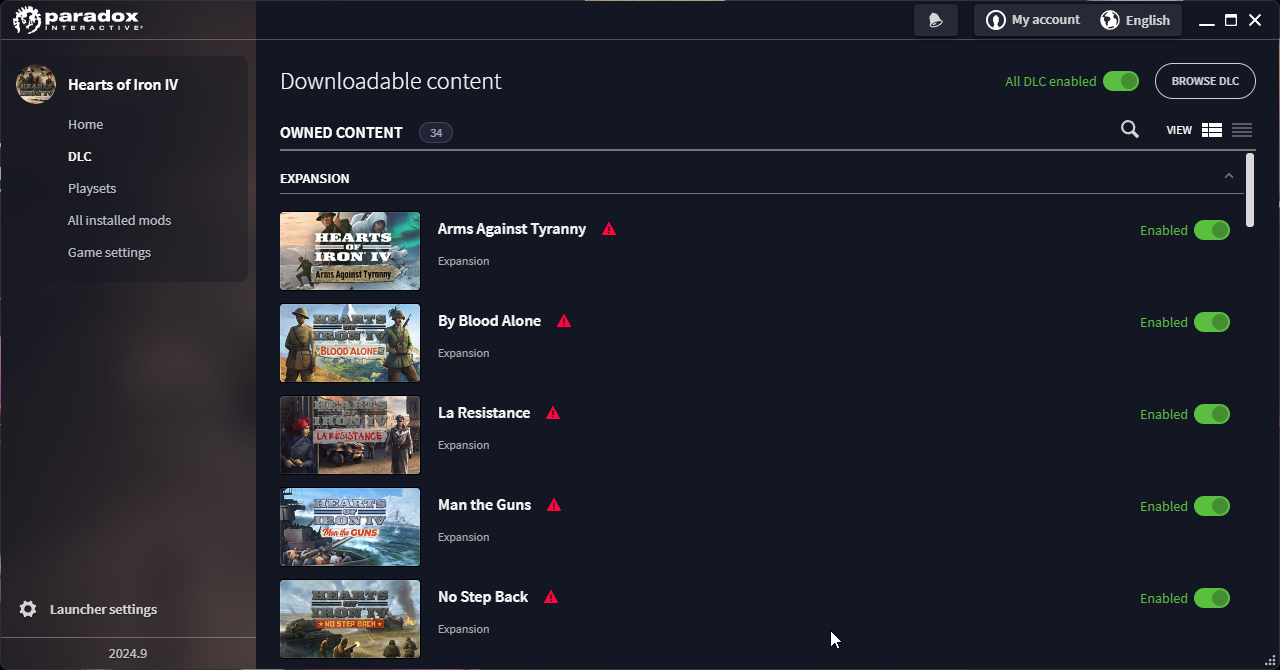Click the Browse DLC button
The width and height of the screenshot is (1280, 670).
point(1204,81)
